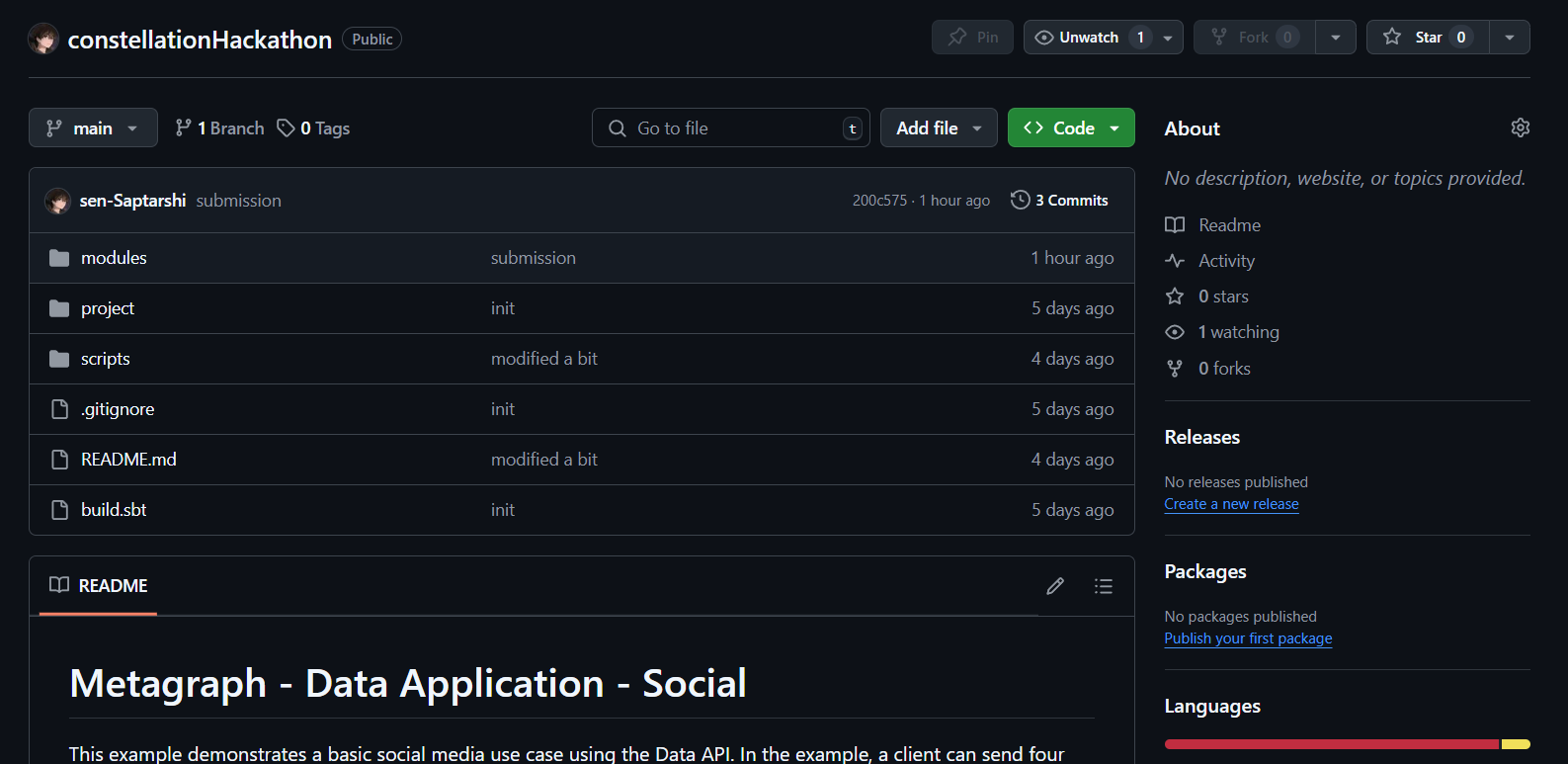
Task: Open the Readme link in About
Action: pyautogui.click(x=1213, y=225)
